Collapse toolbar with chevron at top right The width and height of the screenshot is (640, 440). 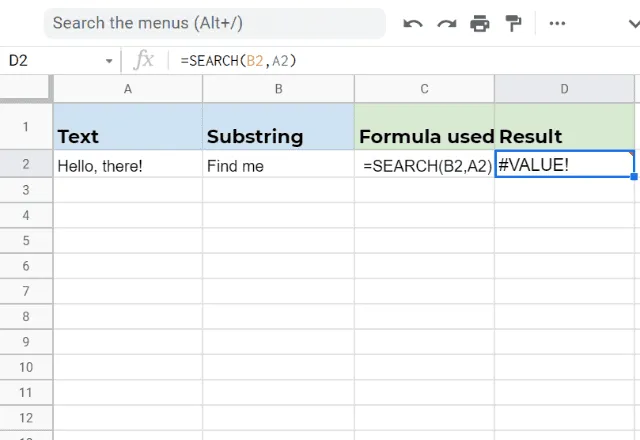click(x=634, y=24)
